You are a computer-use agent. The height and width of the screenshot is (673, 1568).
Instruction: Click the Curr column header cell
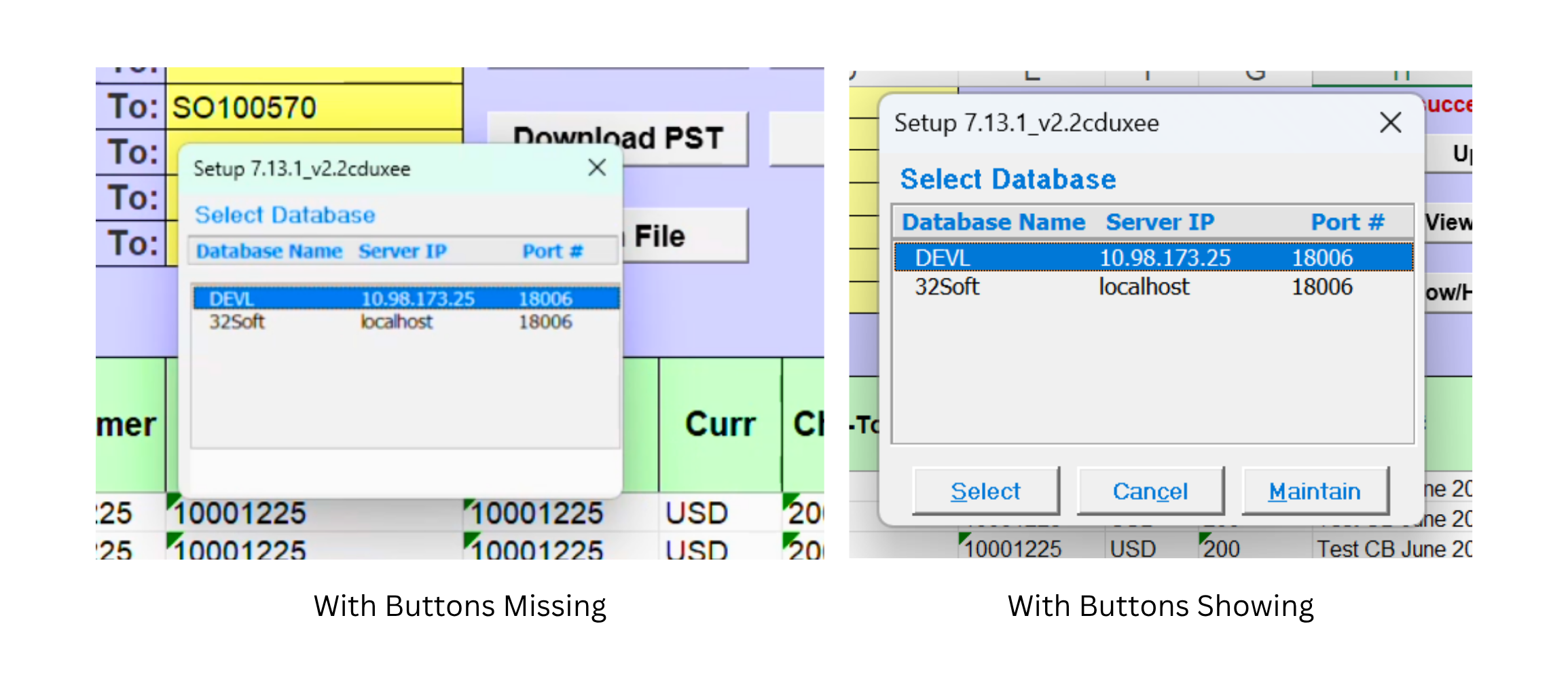pos(720,424)
